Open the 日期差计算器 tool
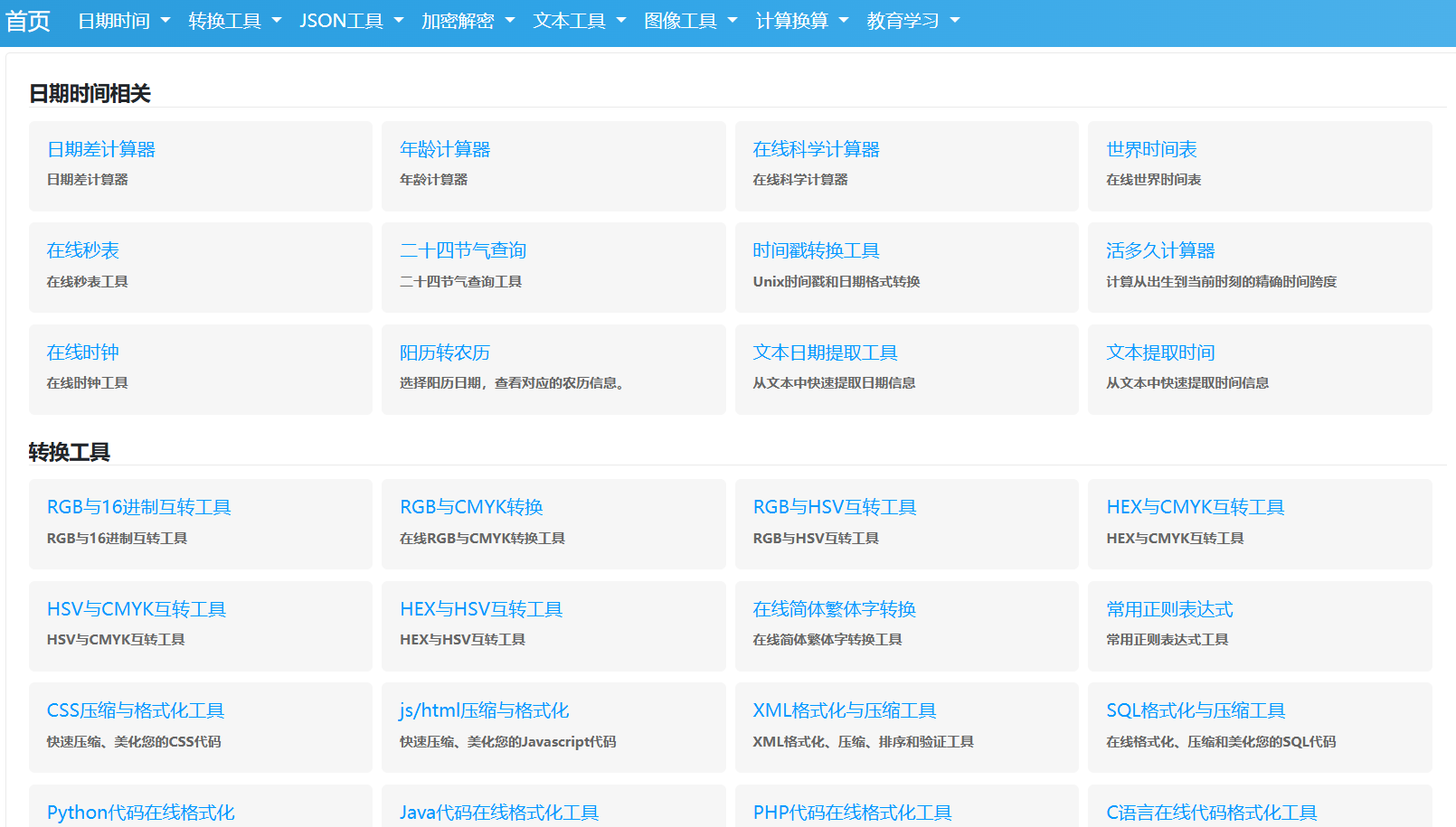The height and width of the screenshot is (827, 1456). (101, 149)
